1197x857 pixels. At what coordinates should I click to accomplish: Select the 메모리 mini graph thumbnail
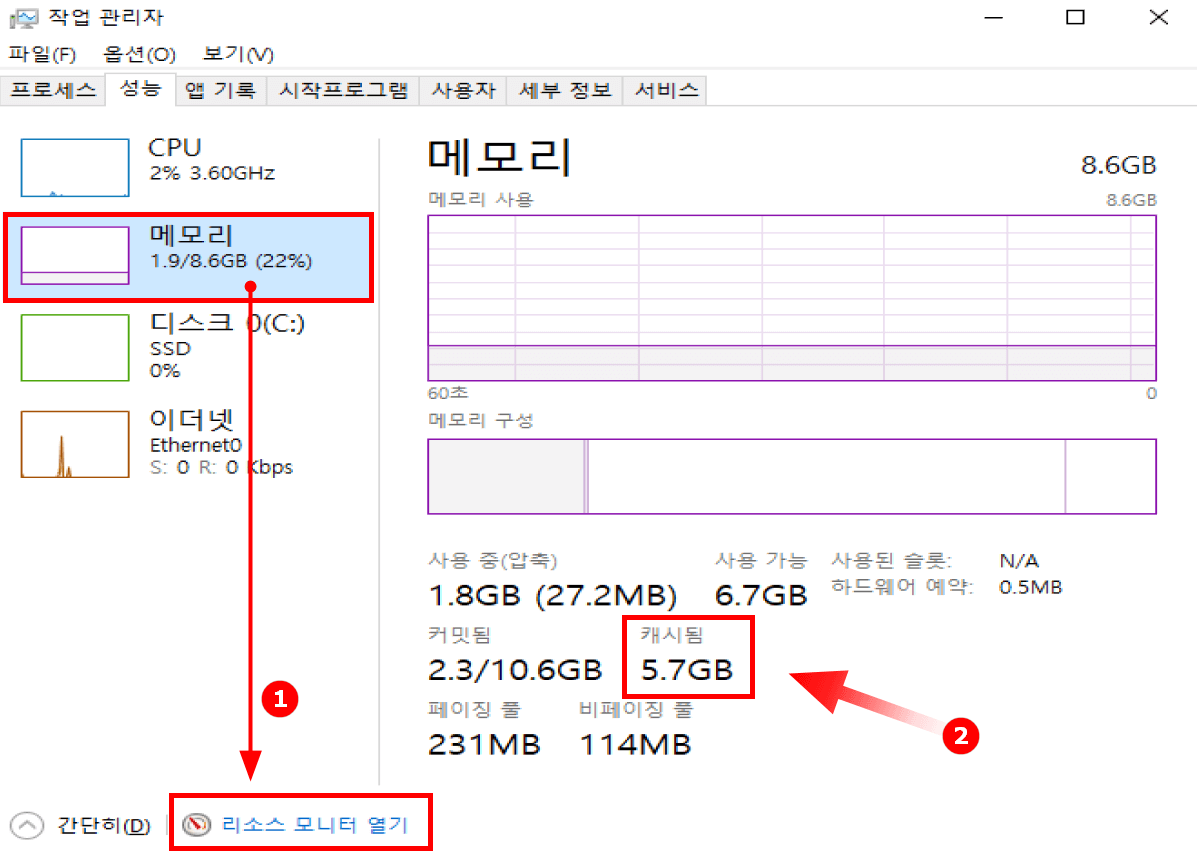tap(75, 255)
